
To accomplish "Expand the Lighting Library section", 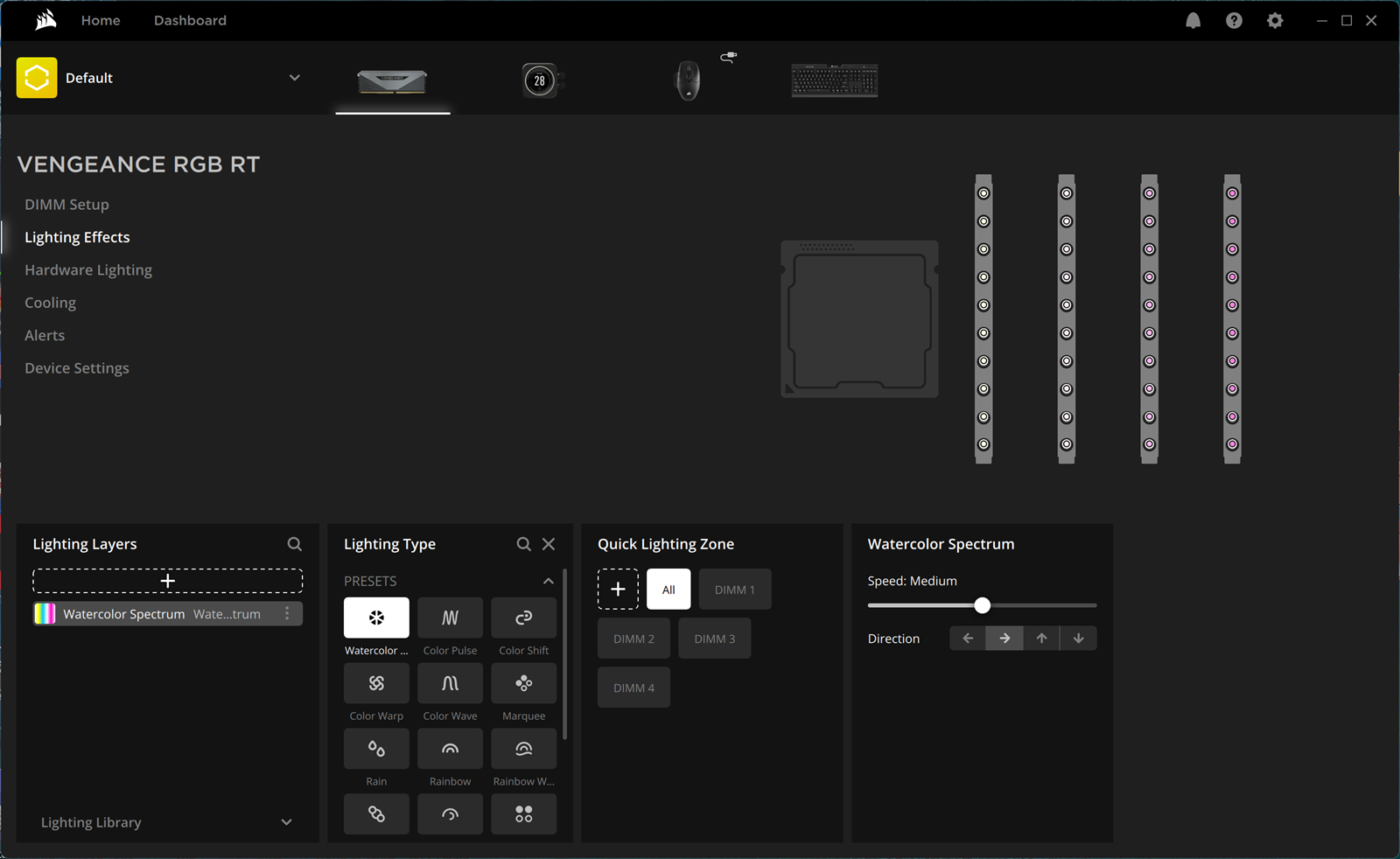I will 286,822.
